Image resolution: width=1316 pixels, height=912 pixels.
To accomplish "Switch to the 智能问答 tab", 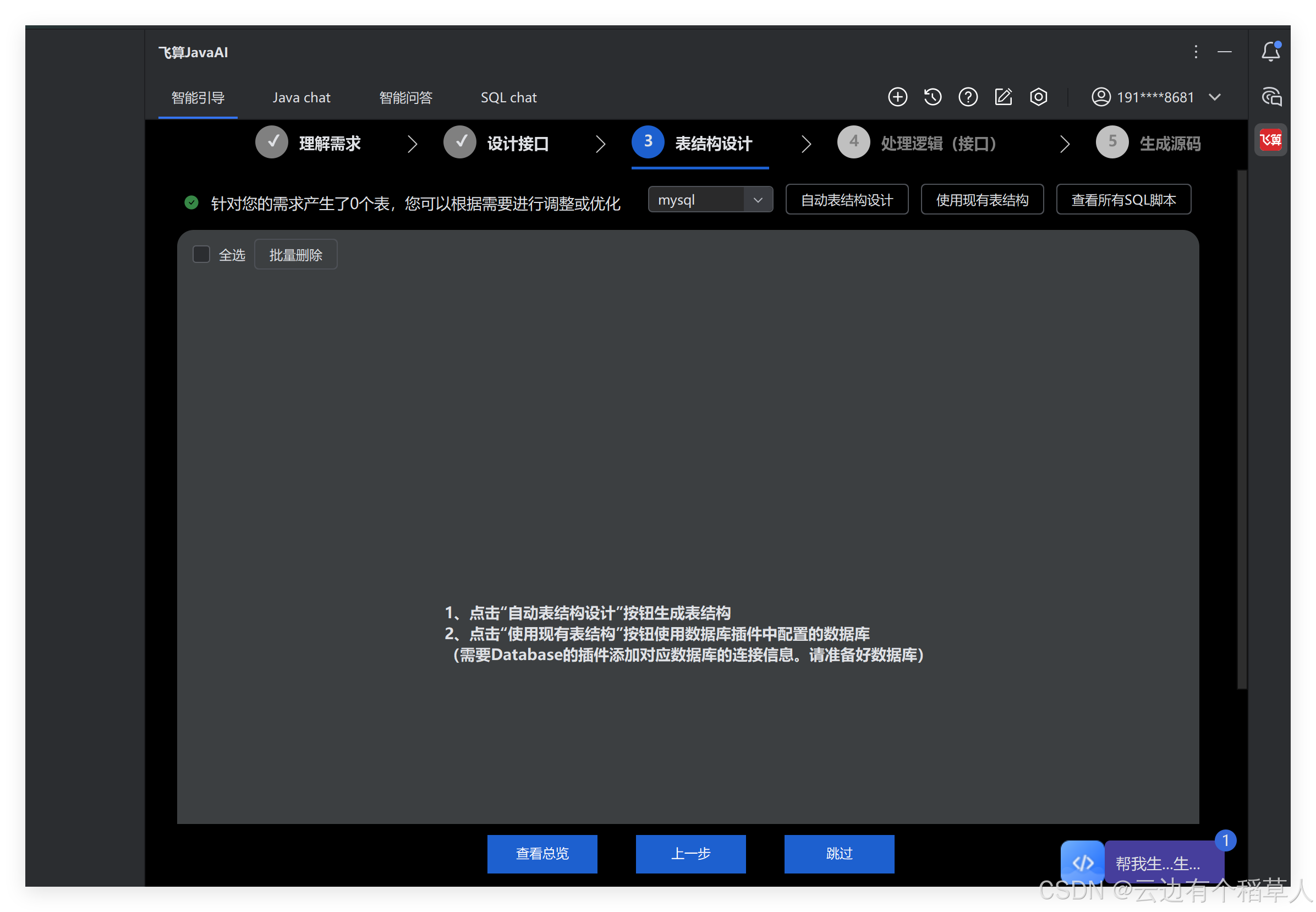I will [x=405, y=98].
